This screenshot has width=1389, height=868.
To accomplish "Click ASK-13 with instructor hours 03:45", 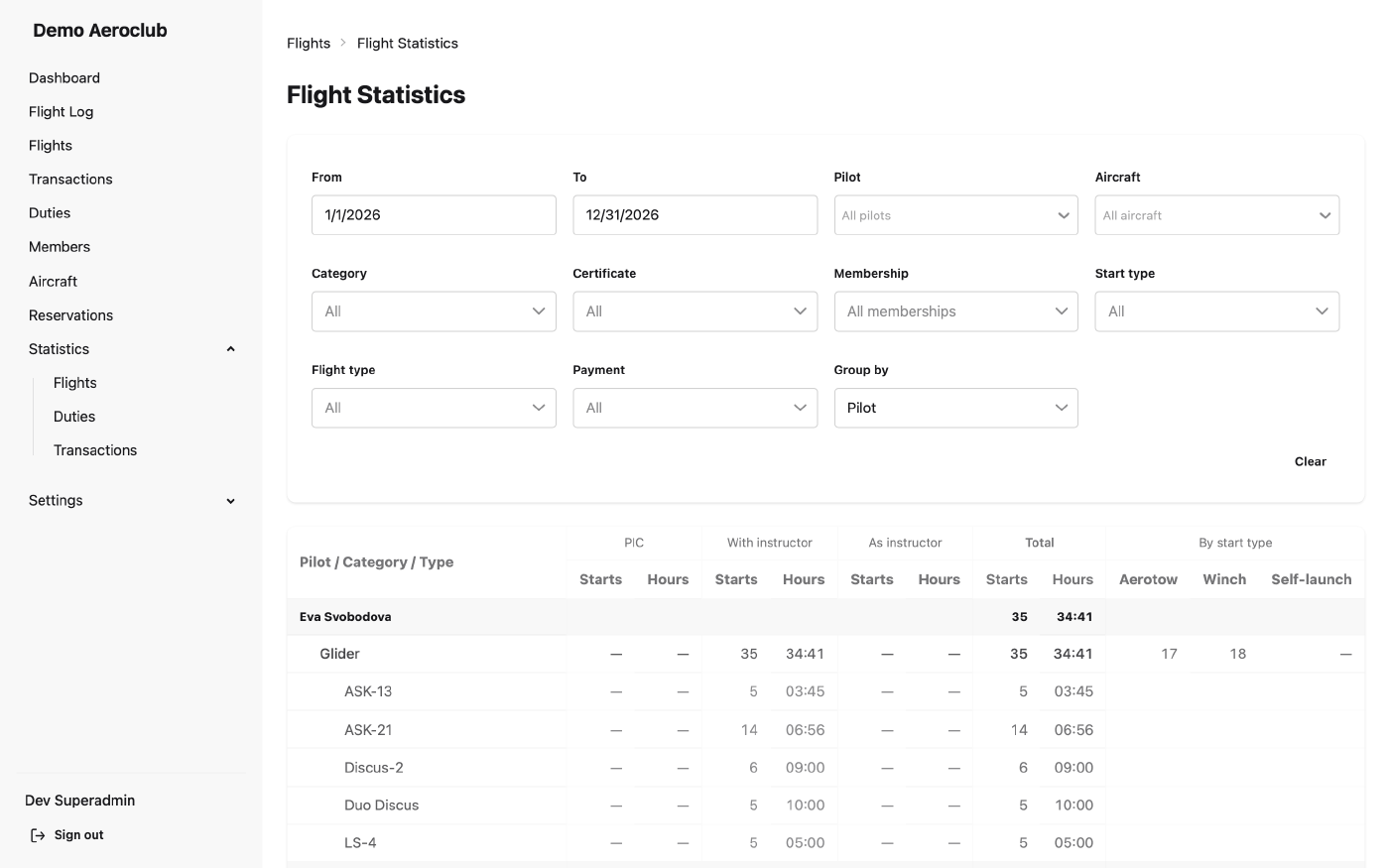I will (x=805, y=691).
